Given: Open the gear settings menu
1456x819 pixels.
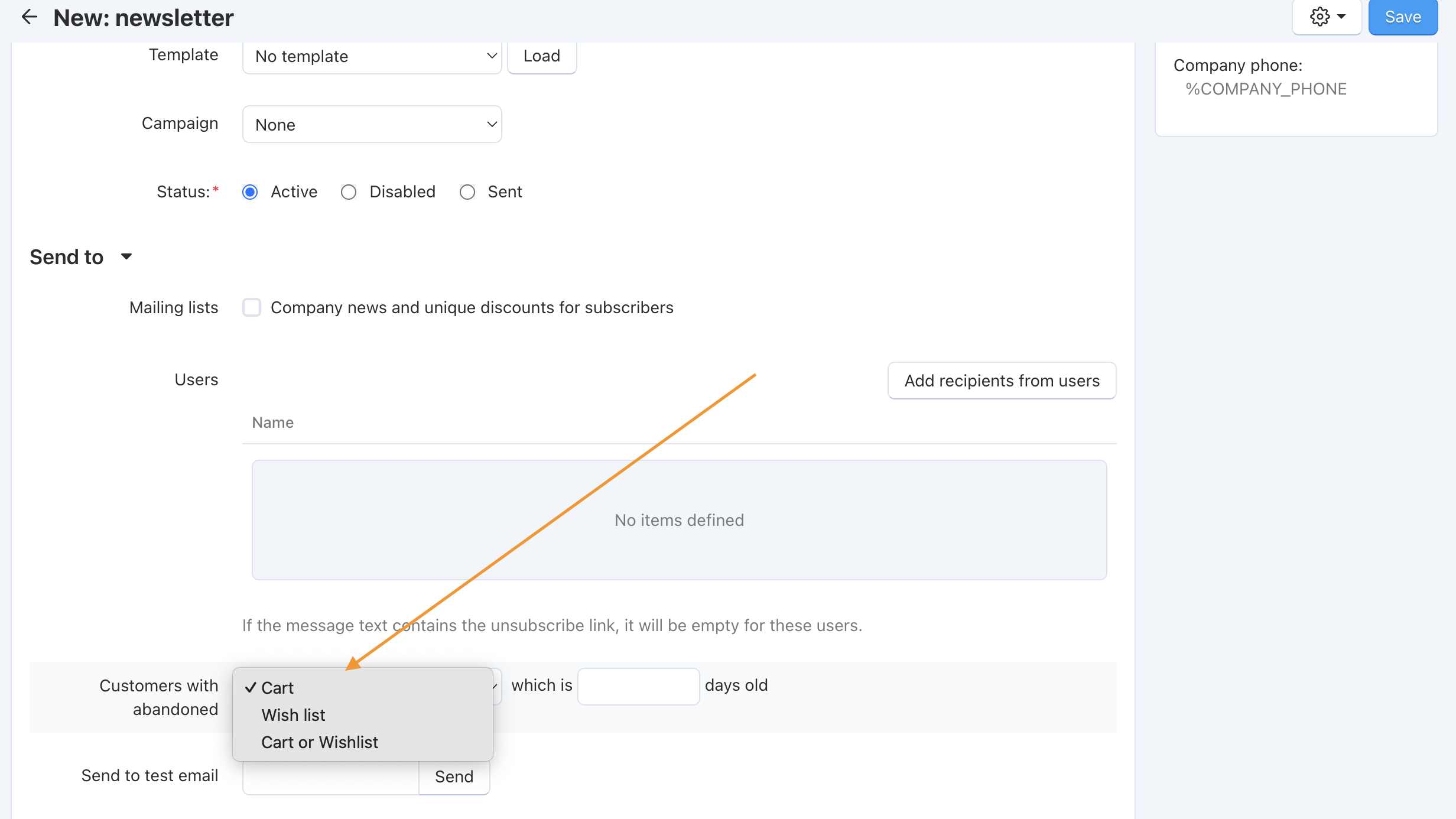Looking at the screenshot, I should pos(1327,17).
